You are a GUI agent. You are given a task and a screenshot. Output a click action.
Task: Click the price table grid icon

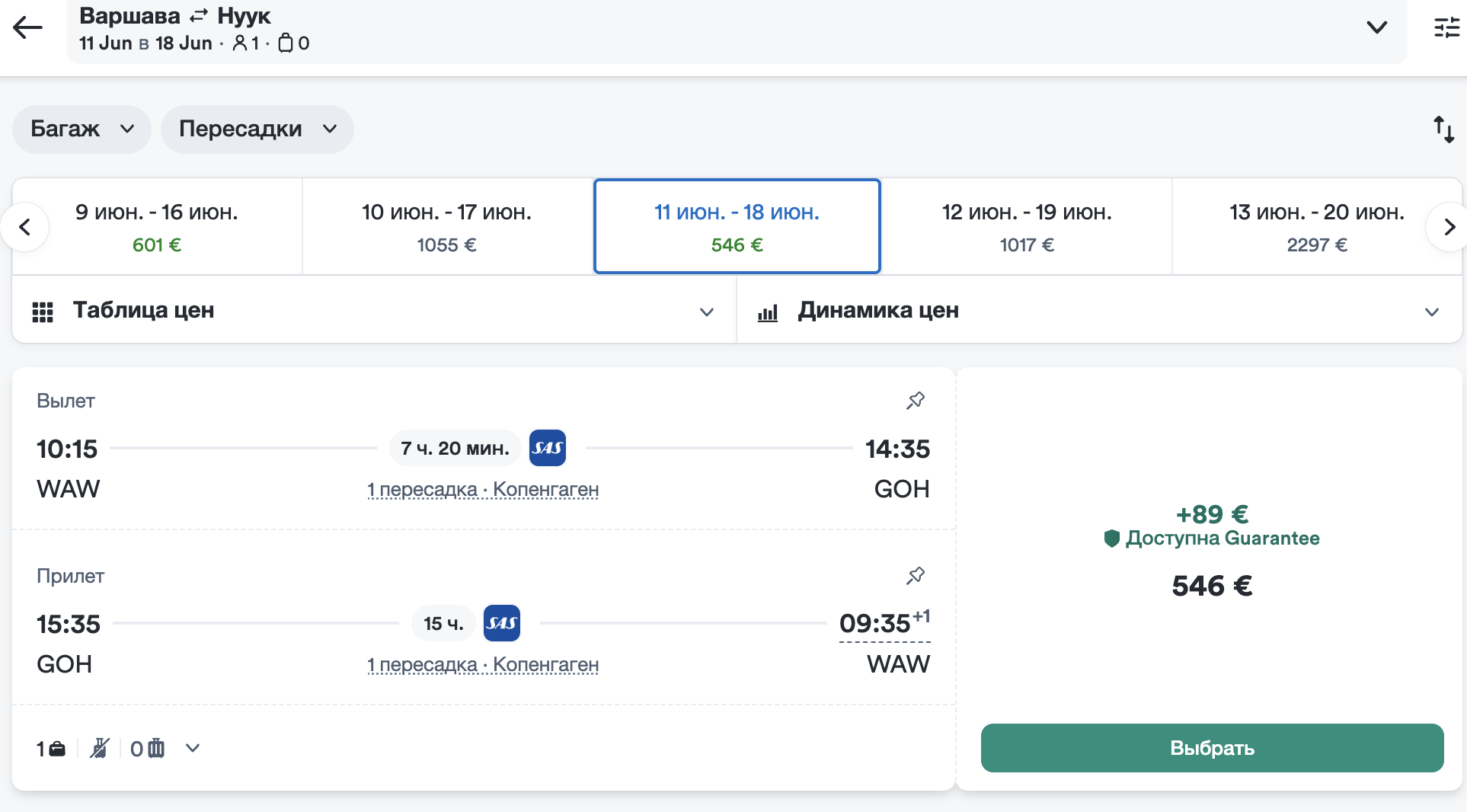point(43,312)
